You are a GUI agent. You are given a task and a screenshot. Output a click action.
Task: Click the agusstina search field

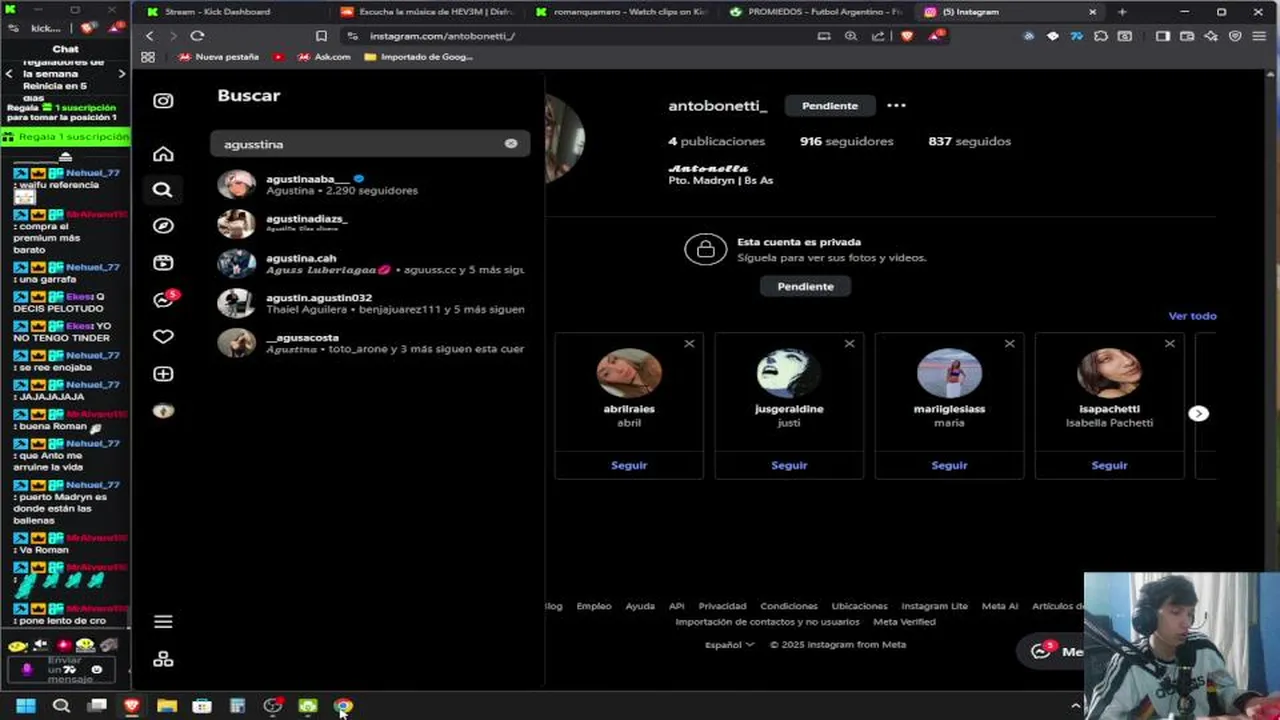pos(370,144)
